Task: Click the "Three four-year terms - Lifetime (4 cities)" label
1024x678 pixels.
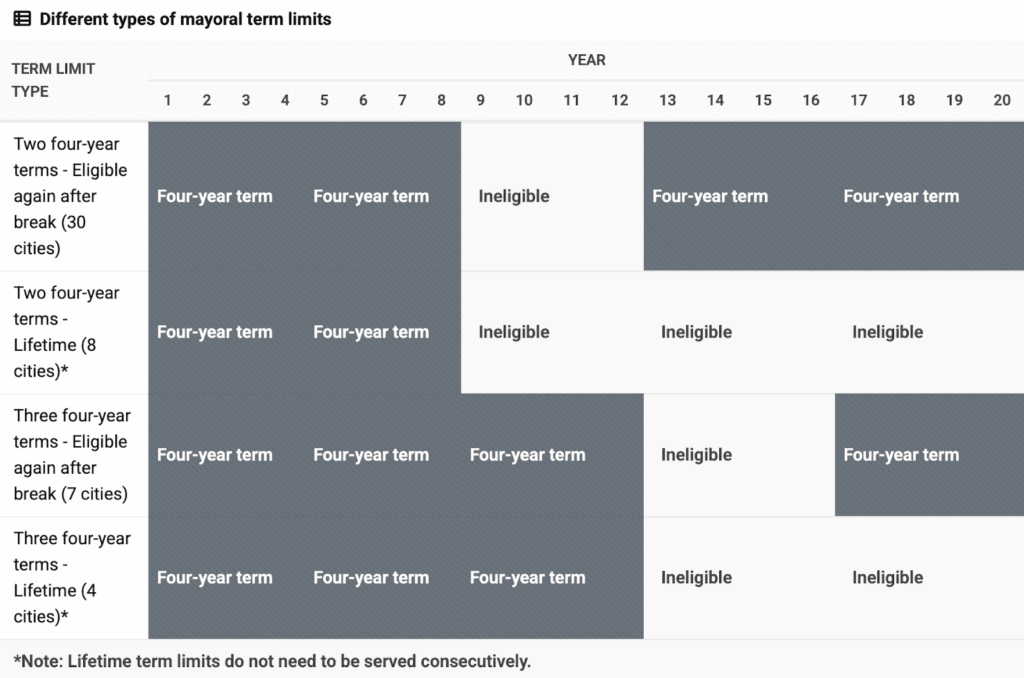Action: [x=71, y=577]
